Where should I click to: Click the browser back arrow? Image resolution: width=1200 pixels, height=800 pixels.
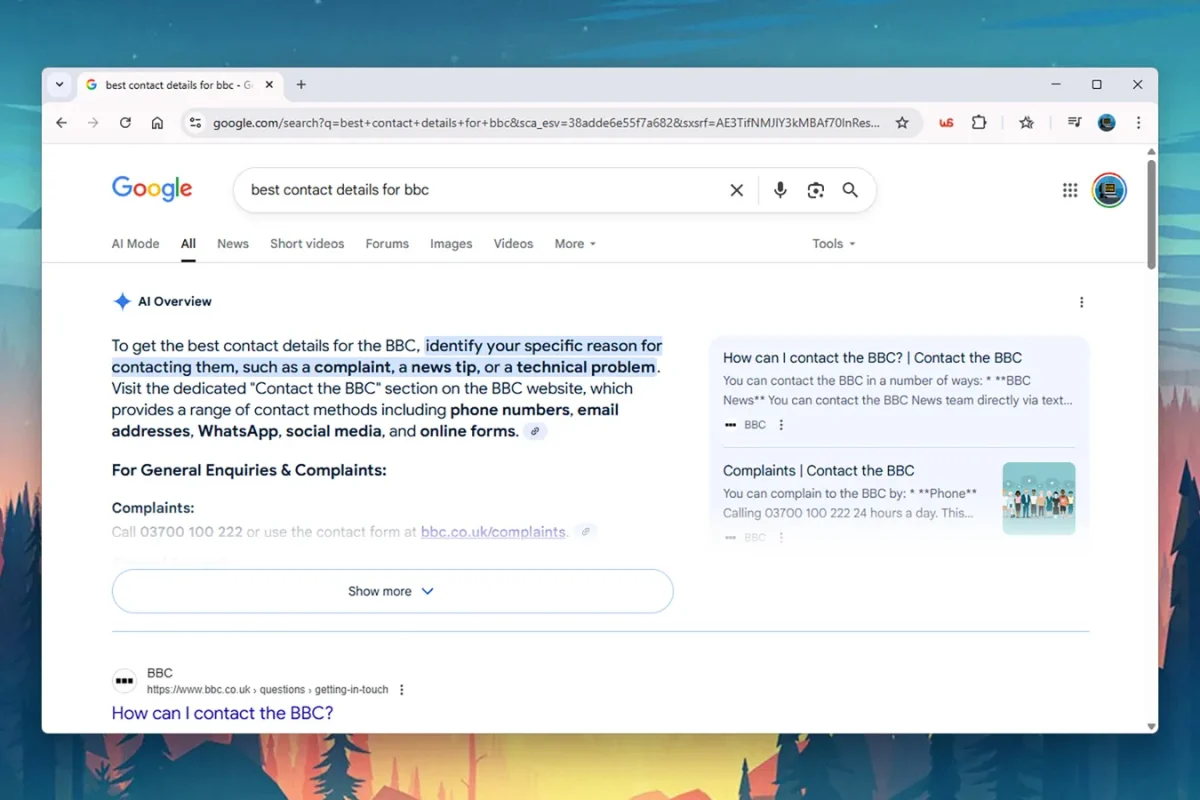tap(62, 123)
